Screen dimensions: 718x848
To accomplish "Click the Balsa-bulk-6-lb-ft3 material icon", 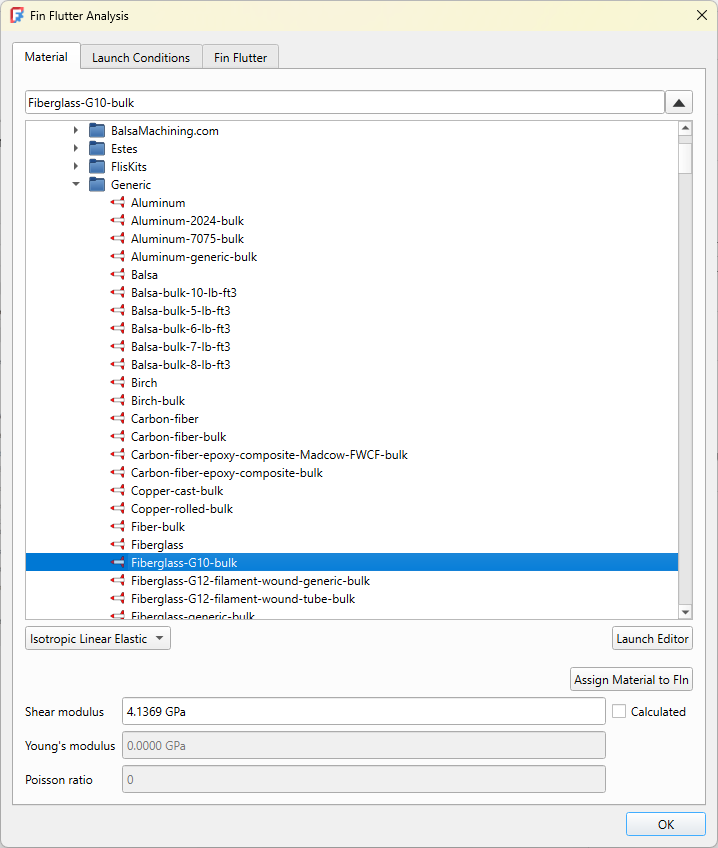I will click(117, 329).
